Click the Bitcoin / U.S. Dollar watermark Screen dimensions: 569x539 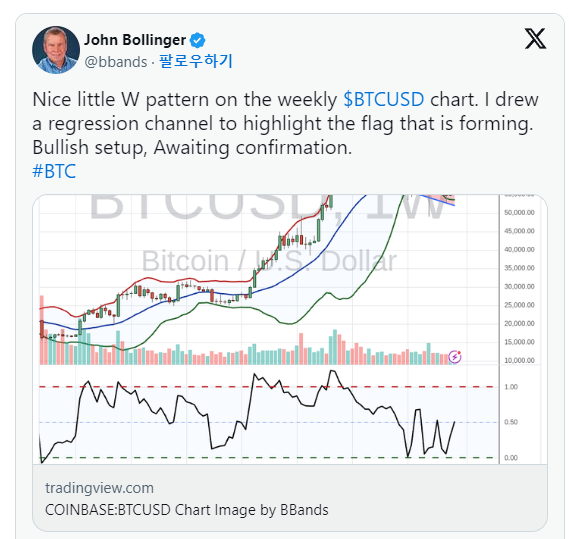tap(269, 261)
